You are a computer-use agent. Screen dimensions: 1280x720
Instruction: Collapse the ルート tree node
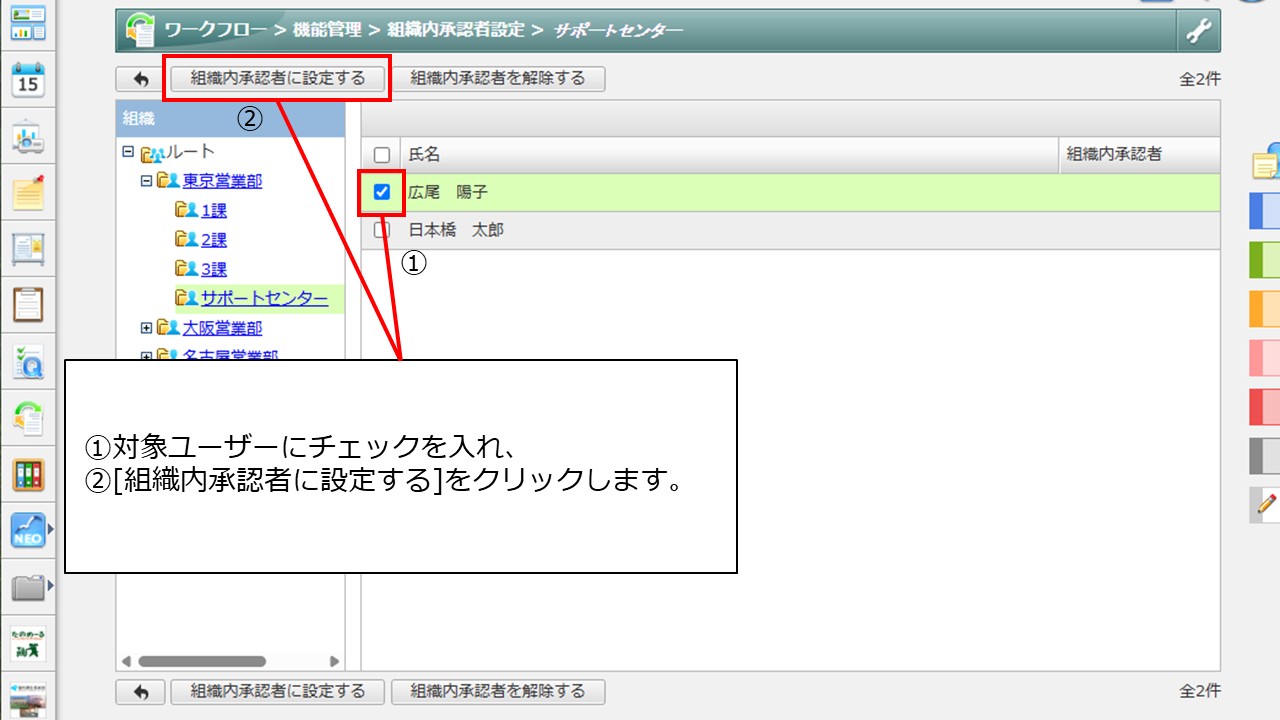[128, 152]
